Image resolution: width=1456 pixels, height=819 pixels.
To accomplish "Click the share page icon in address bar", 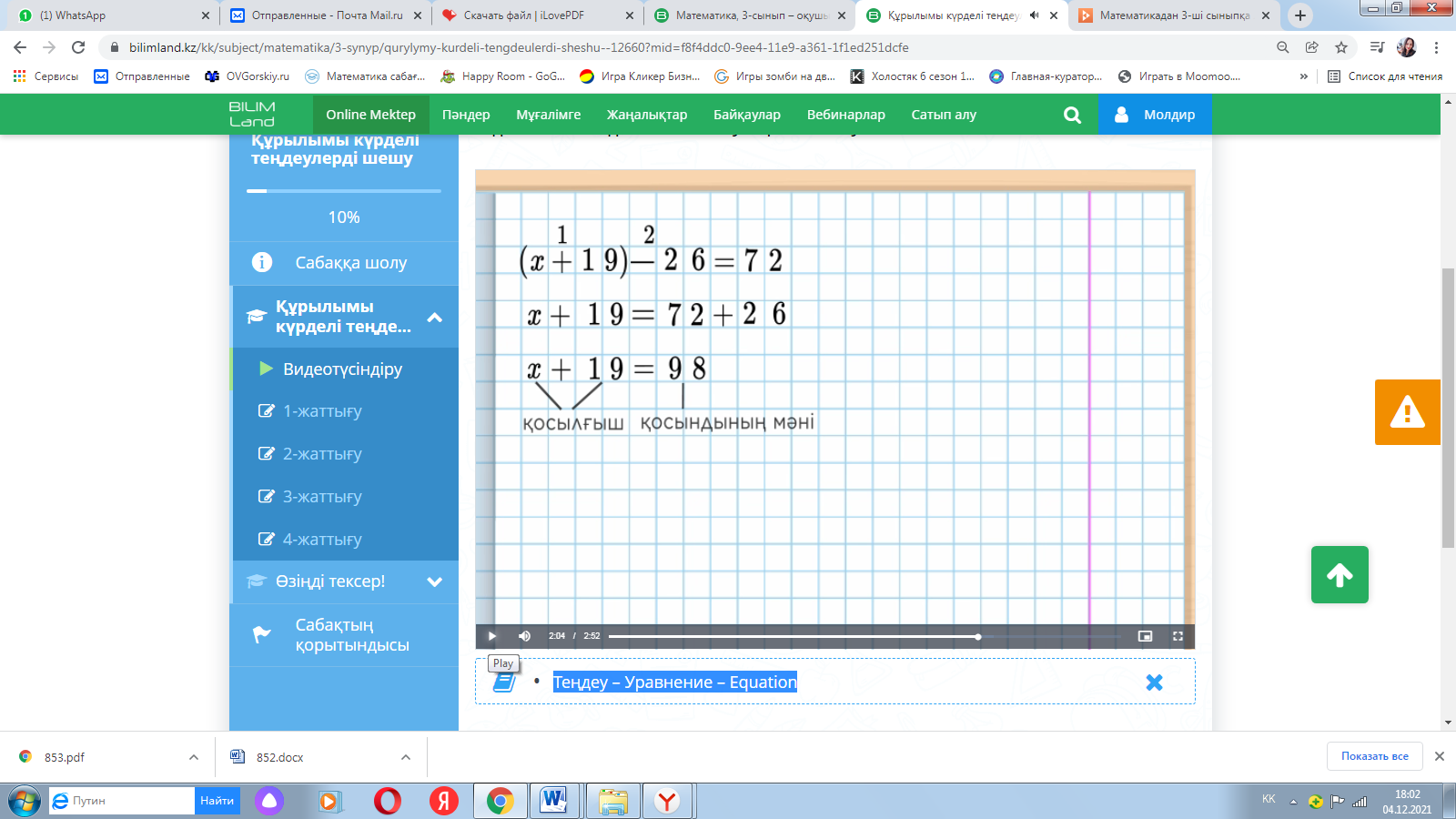I will click(1312, 47).
